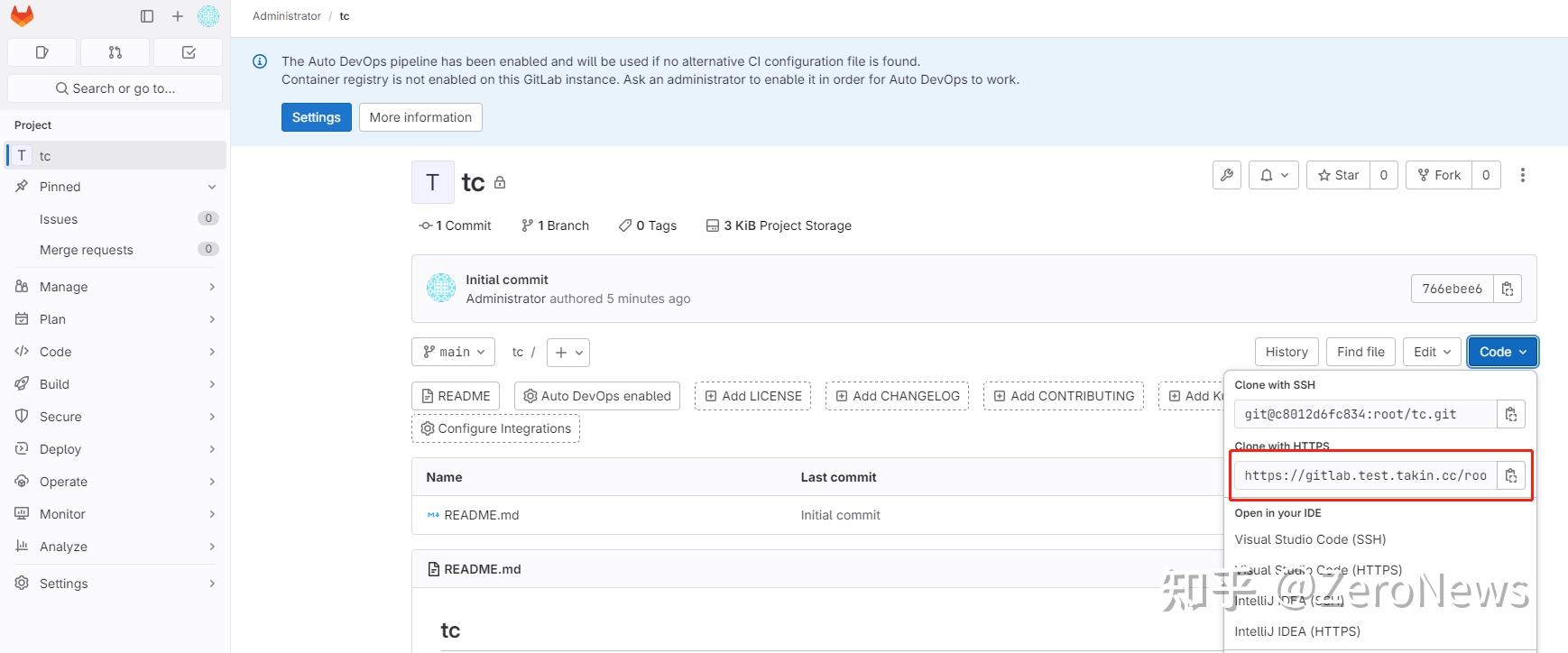Select Visual Studio Code (SSH) option
Viewport: 1568px width, 653px height.
[x=1310, y=539]
